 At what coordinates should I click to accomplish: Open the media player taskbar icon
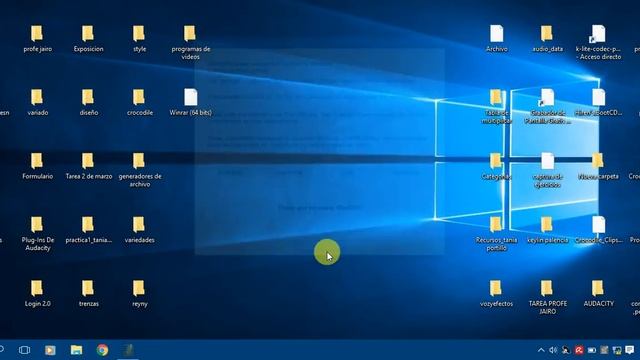[x=50, y=350]
